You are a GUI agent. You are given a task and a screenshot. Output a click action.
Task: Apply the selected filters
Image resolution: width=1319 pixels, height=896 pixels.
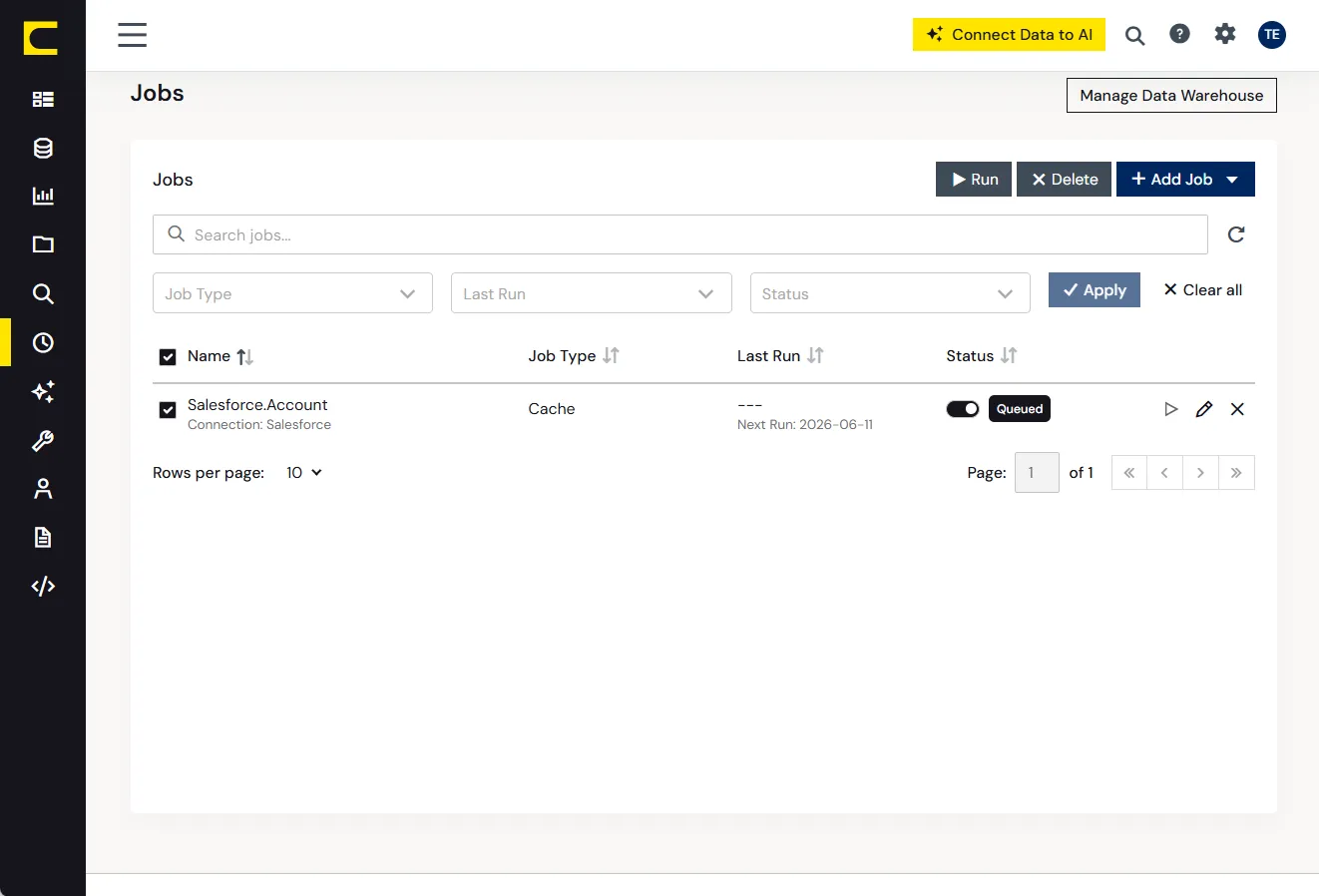1095,290
